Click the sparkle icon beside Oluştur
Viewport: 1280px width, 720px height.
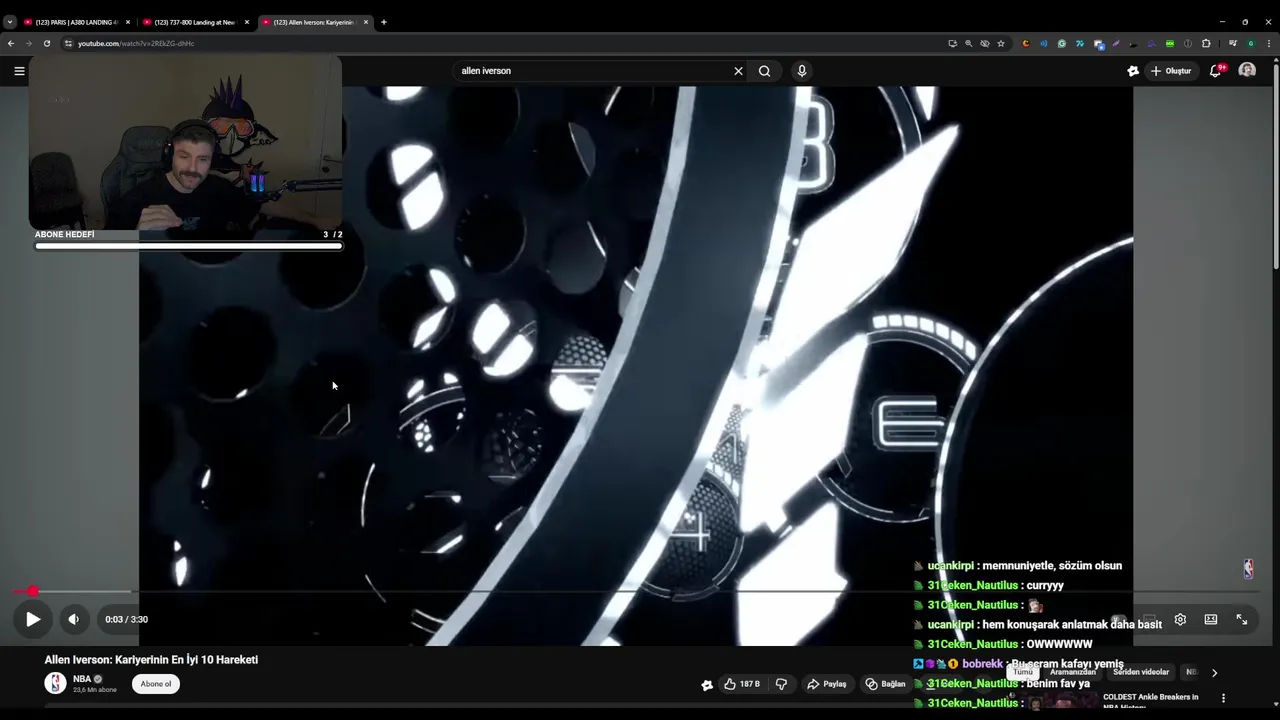(x=1132, y=71)
